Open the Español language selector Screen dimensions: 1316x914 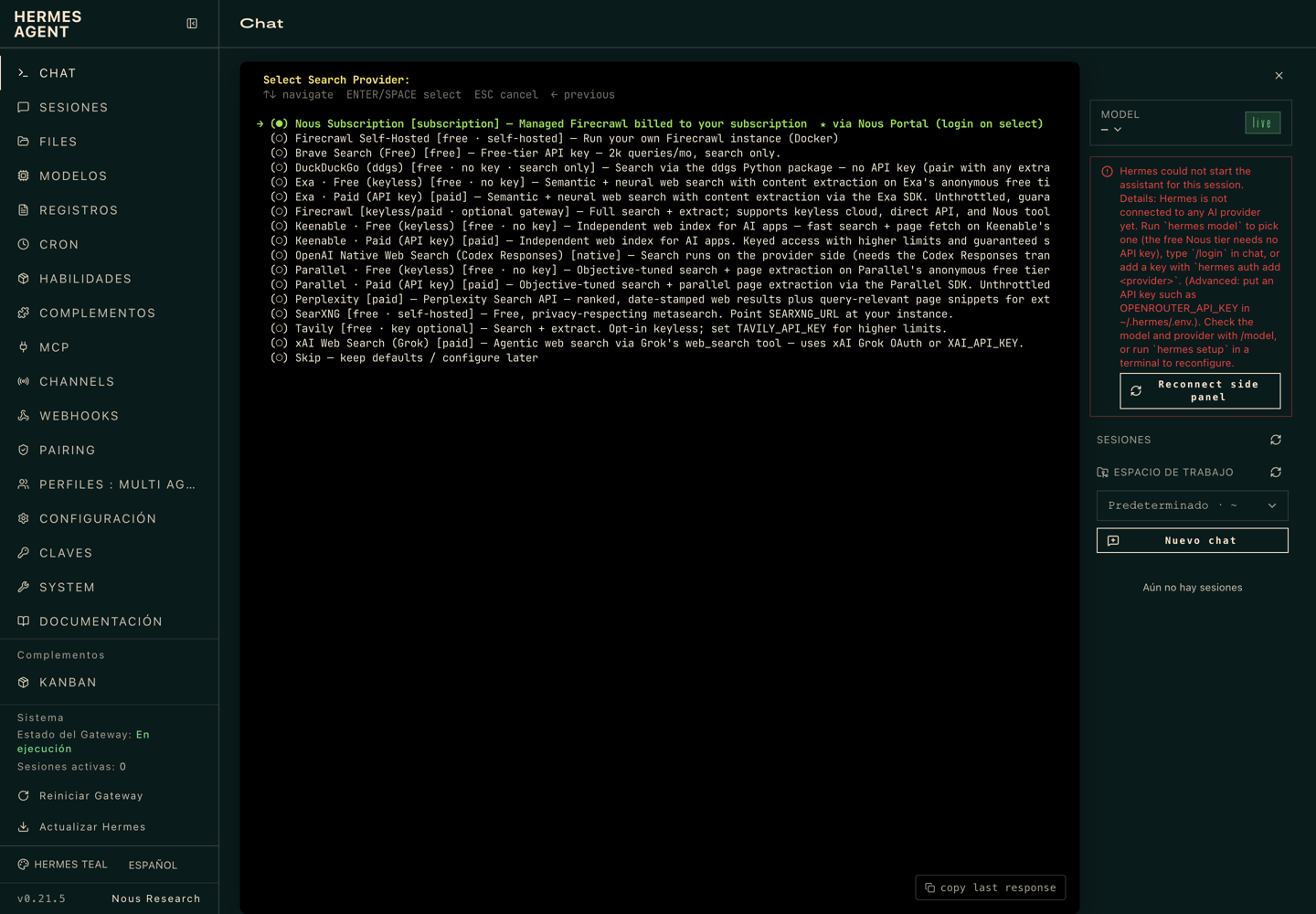[x=153, y=865]
